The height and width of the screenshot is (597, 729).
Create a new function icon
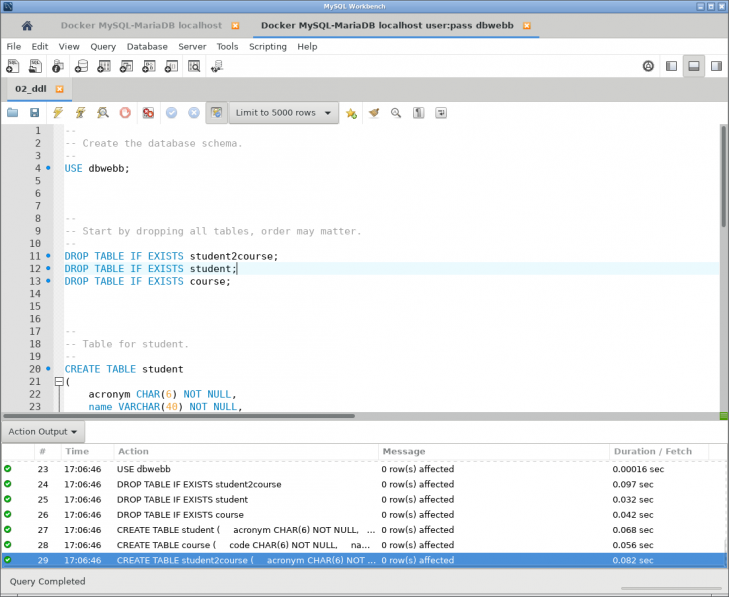[x=171, y=66]
